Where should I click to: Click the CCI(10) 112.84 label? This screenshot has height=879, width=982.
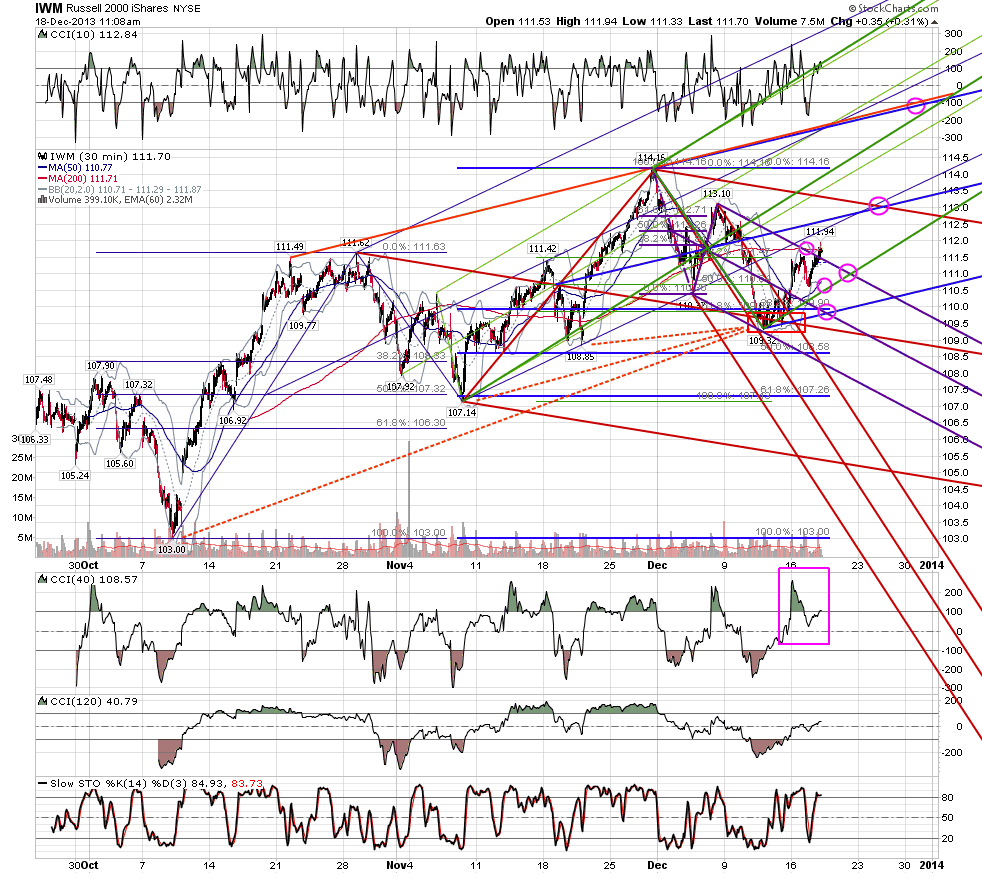[x=94, y=34]
